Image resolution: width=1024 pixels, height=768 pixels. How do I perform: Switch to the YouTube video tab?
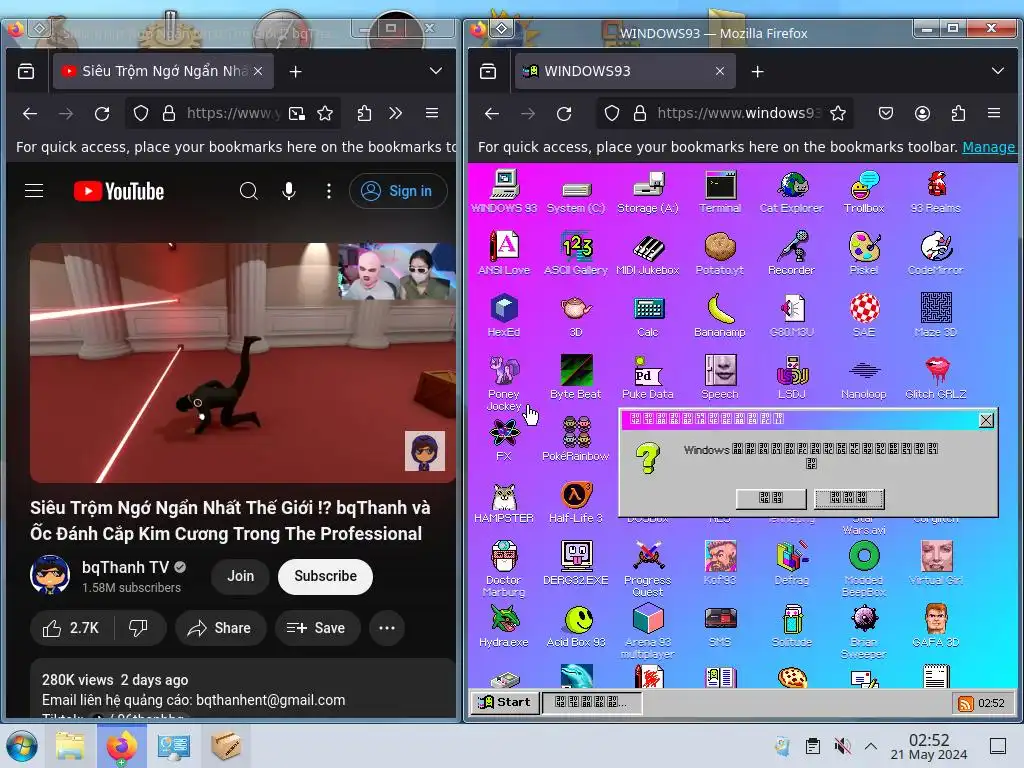pyautogui.click(x=163, y=71)
